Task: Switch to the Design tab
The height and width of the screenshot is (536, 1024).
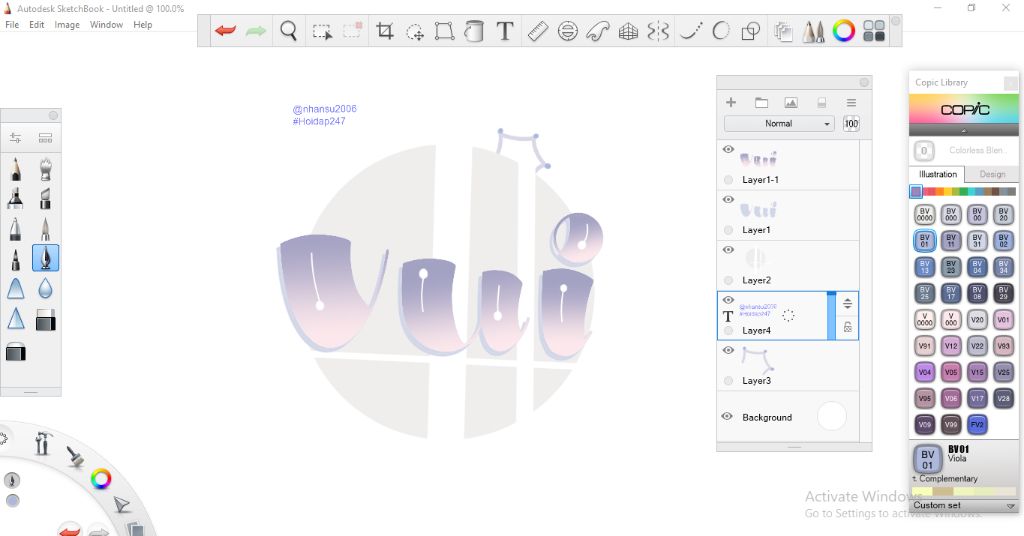Action: [992, 174]
